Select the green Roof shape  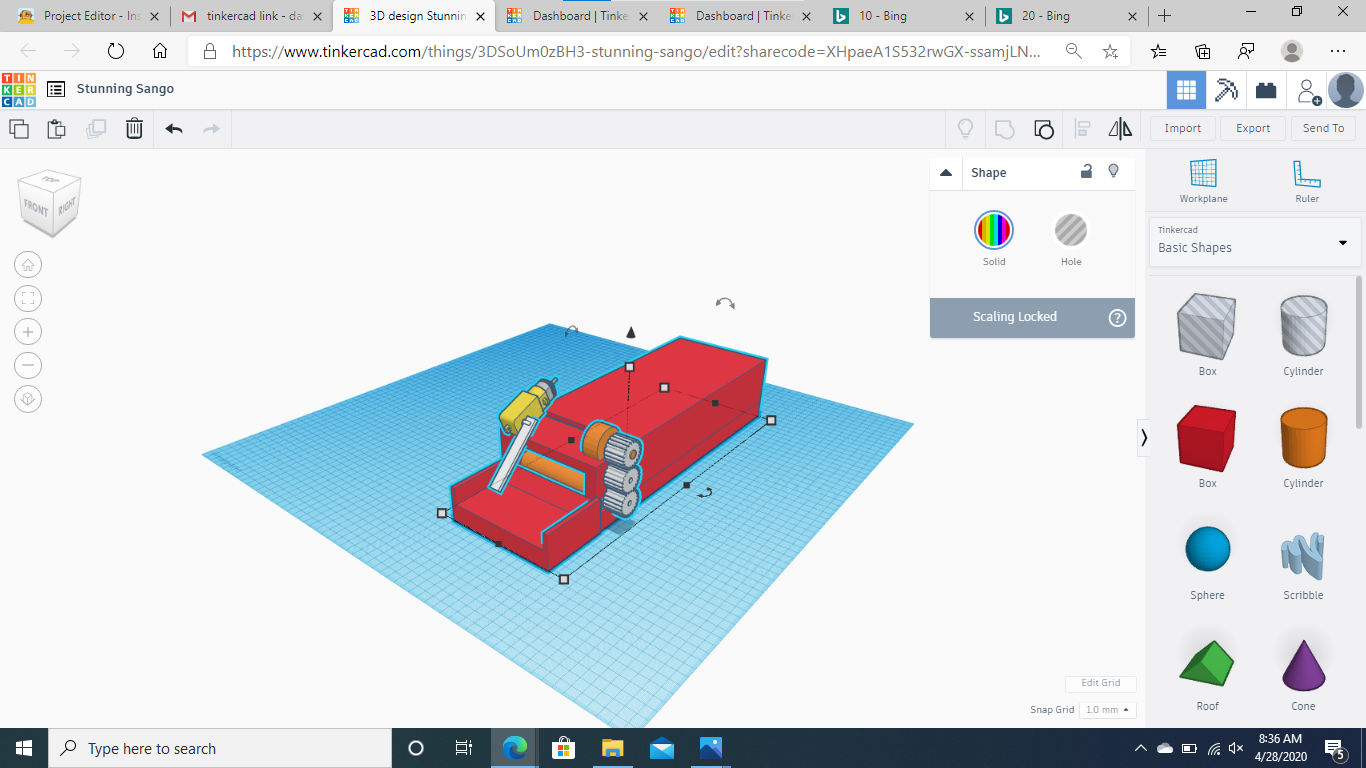(1207, 664)
